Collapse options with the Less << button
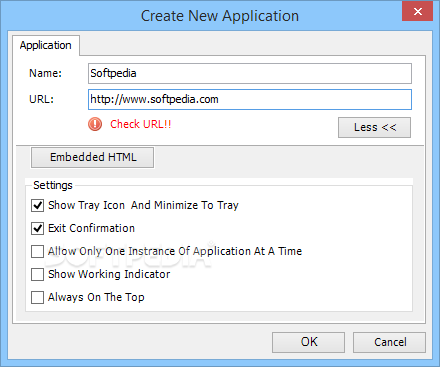The height and width of the screenshot is (367, 440). (374, 127)
